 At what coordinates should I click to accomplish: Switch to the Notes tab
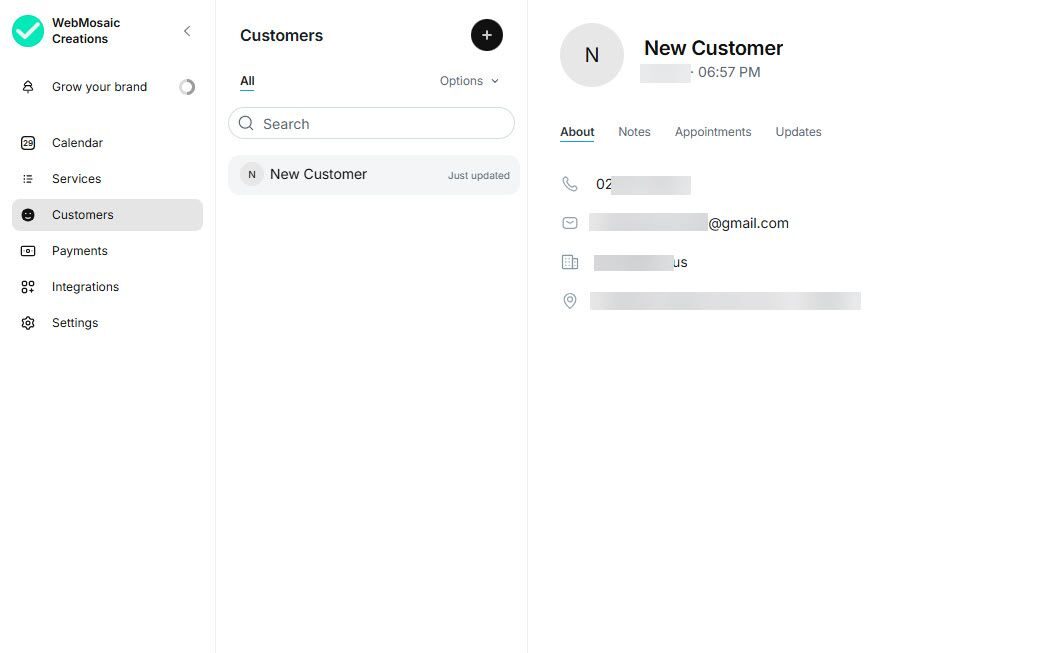pyautogui.click(x=634, y=132)
